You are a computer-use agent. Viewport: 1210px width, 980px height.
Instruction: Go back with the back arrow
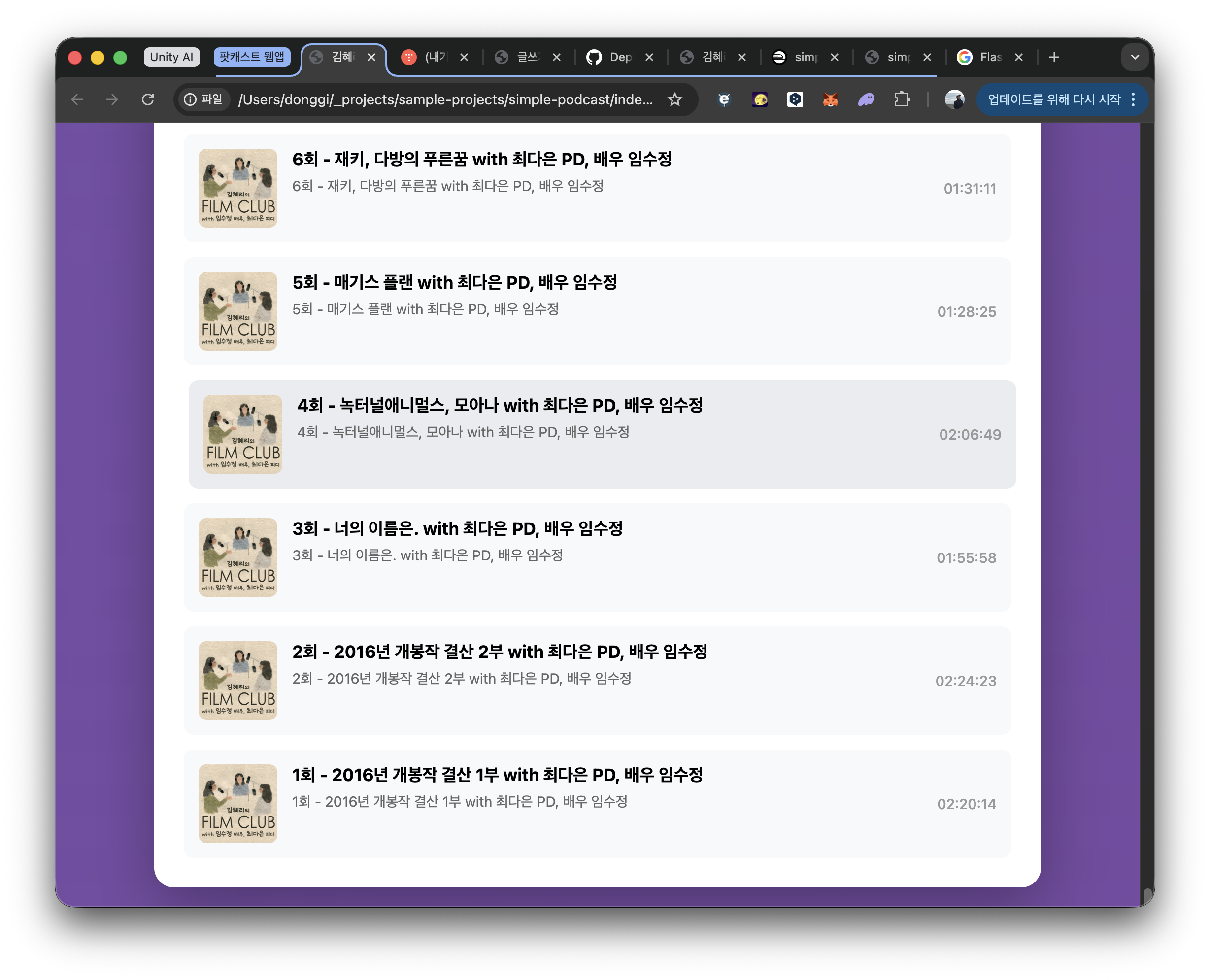(x=77, y=99)
